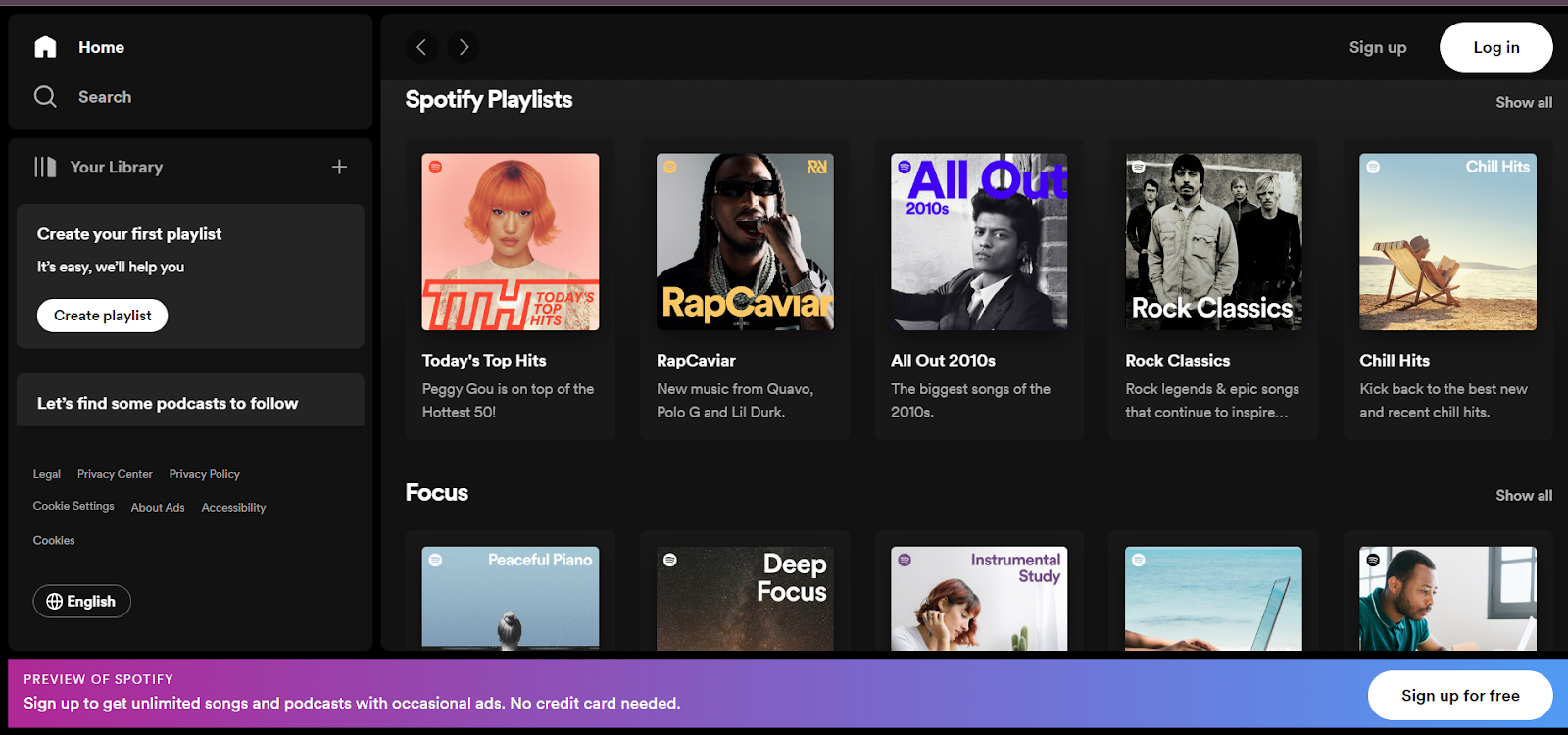Click the plus icon to create playlist
This screenshot has width=1568, height=735.
coord(339,167)
